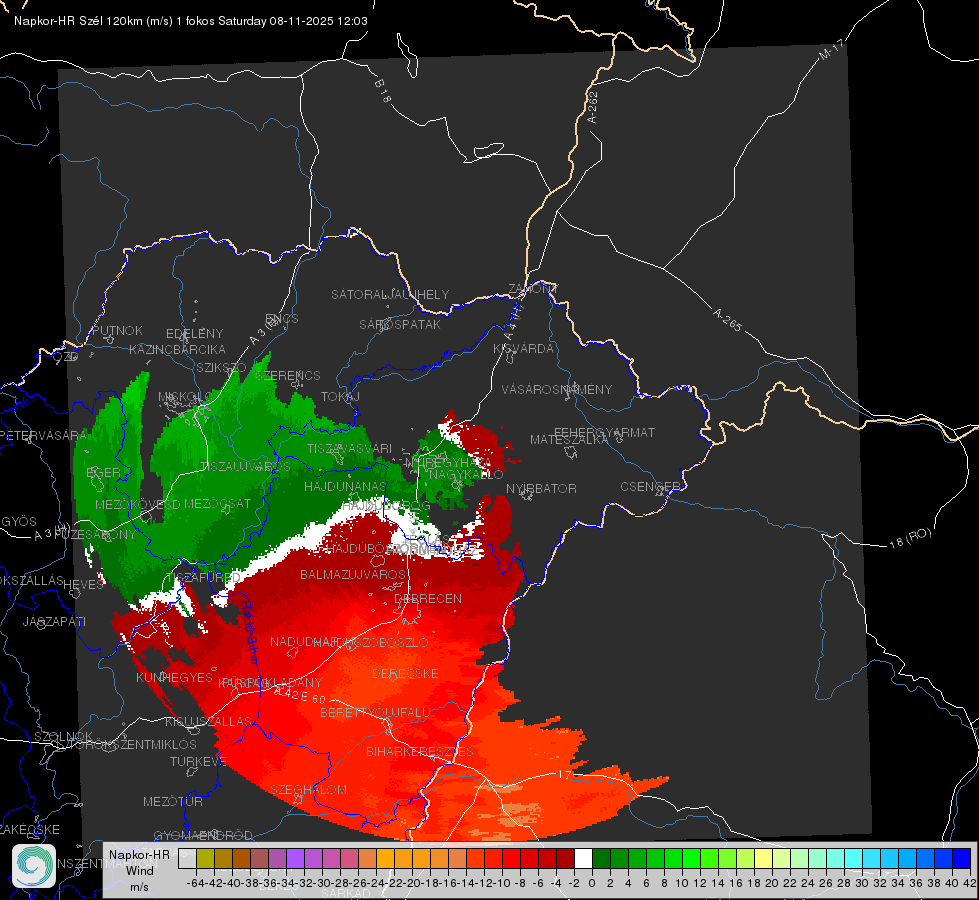Image resolution: width=979 pixels, height=900 pixels.
Task: Click the KISVÁRDA city label
Action: coord(524,349)
